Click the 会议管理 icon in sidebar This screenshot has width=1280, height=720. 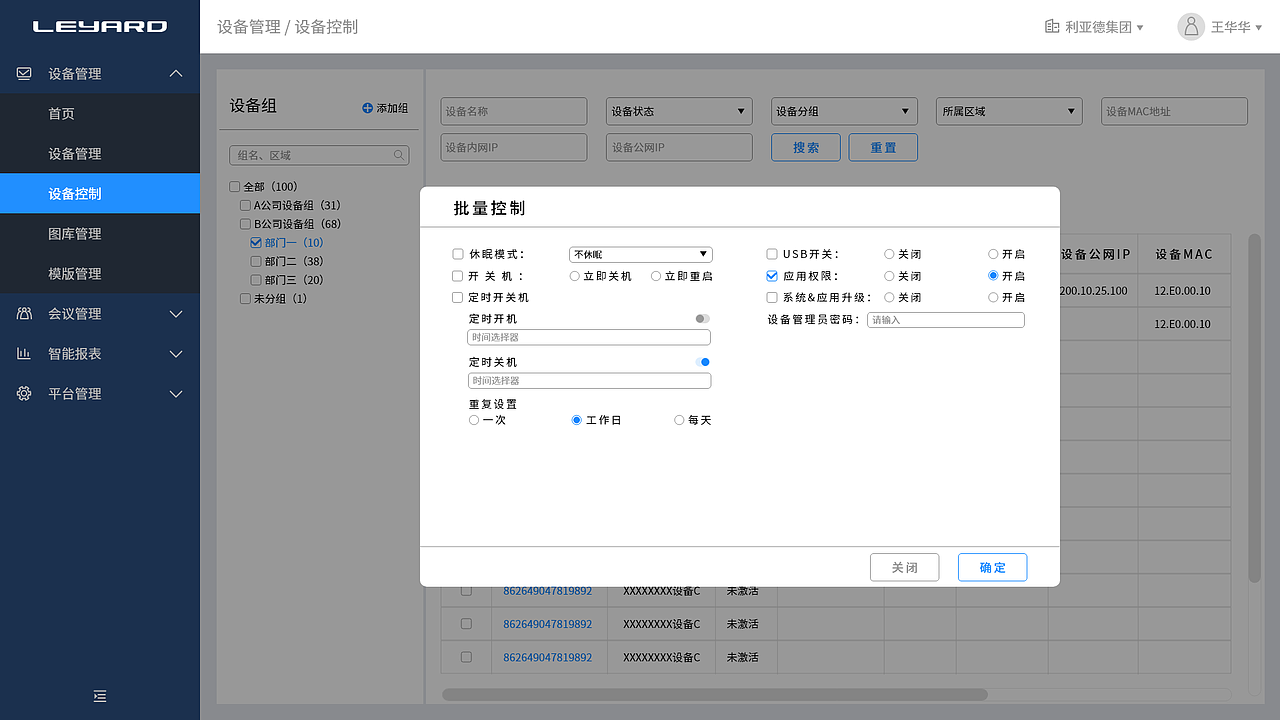[x=22, y=313]
